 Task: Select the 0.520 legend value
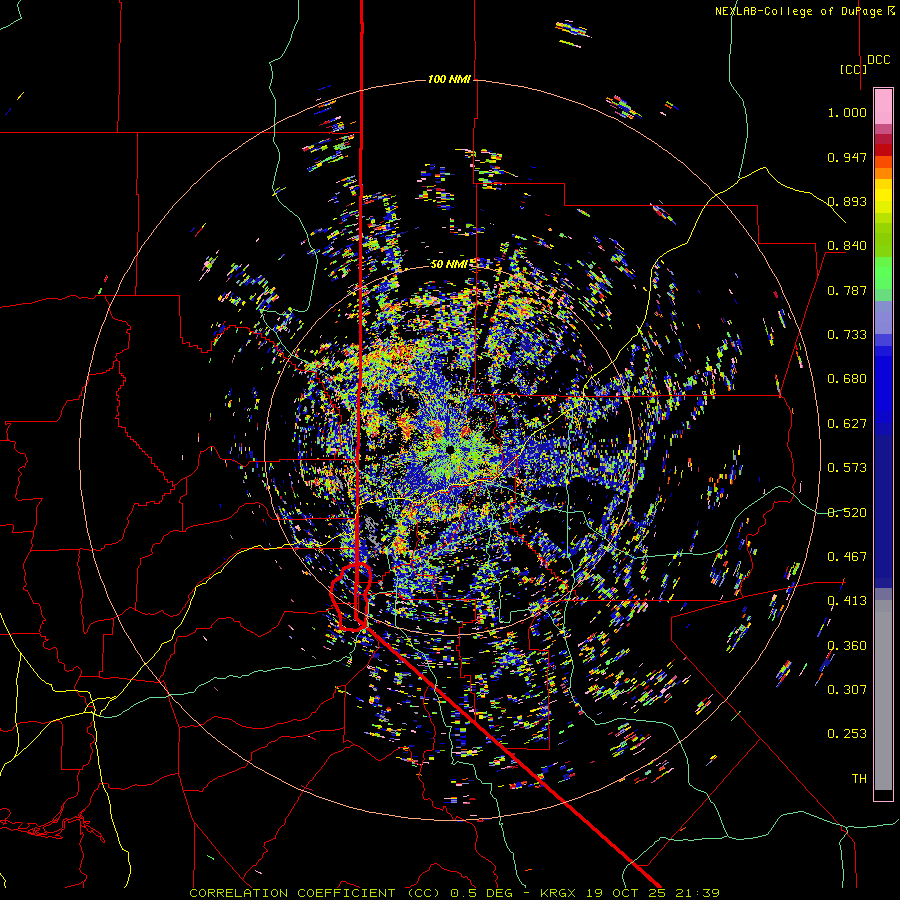(x=847, y=513)
